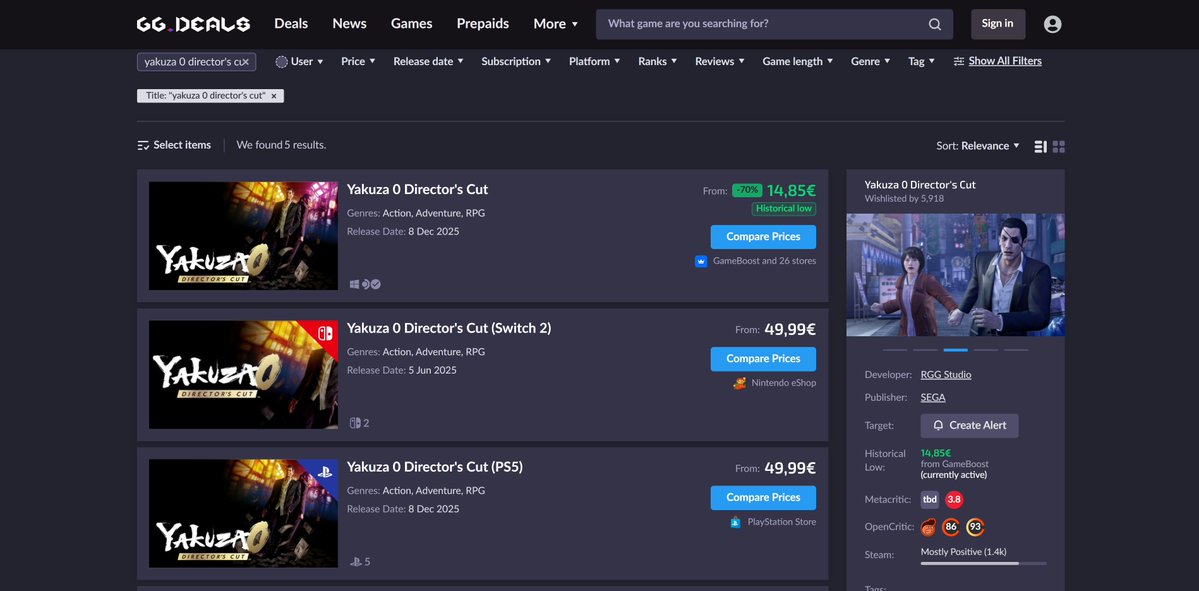The height and width of the screenshot is (591, 1199).
Task: Go to the Deals page
Action: 291,24
